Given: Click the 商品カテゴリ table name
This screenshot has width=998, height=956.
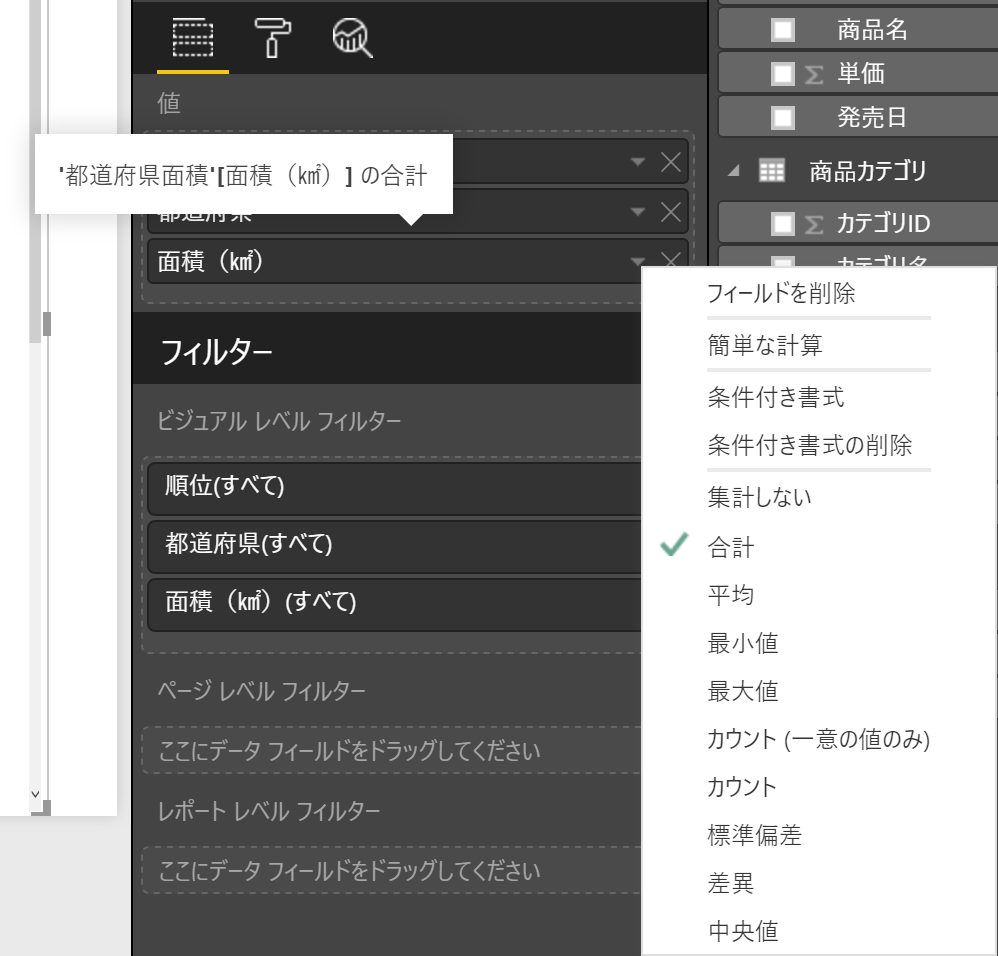Looking at the screenshot, I should (868, 171).
